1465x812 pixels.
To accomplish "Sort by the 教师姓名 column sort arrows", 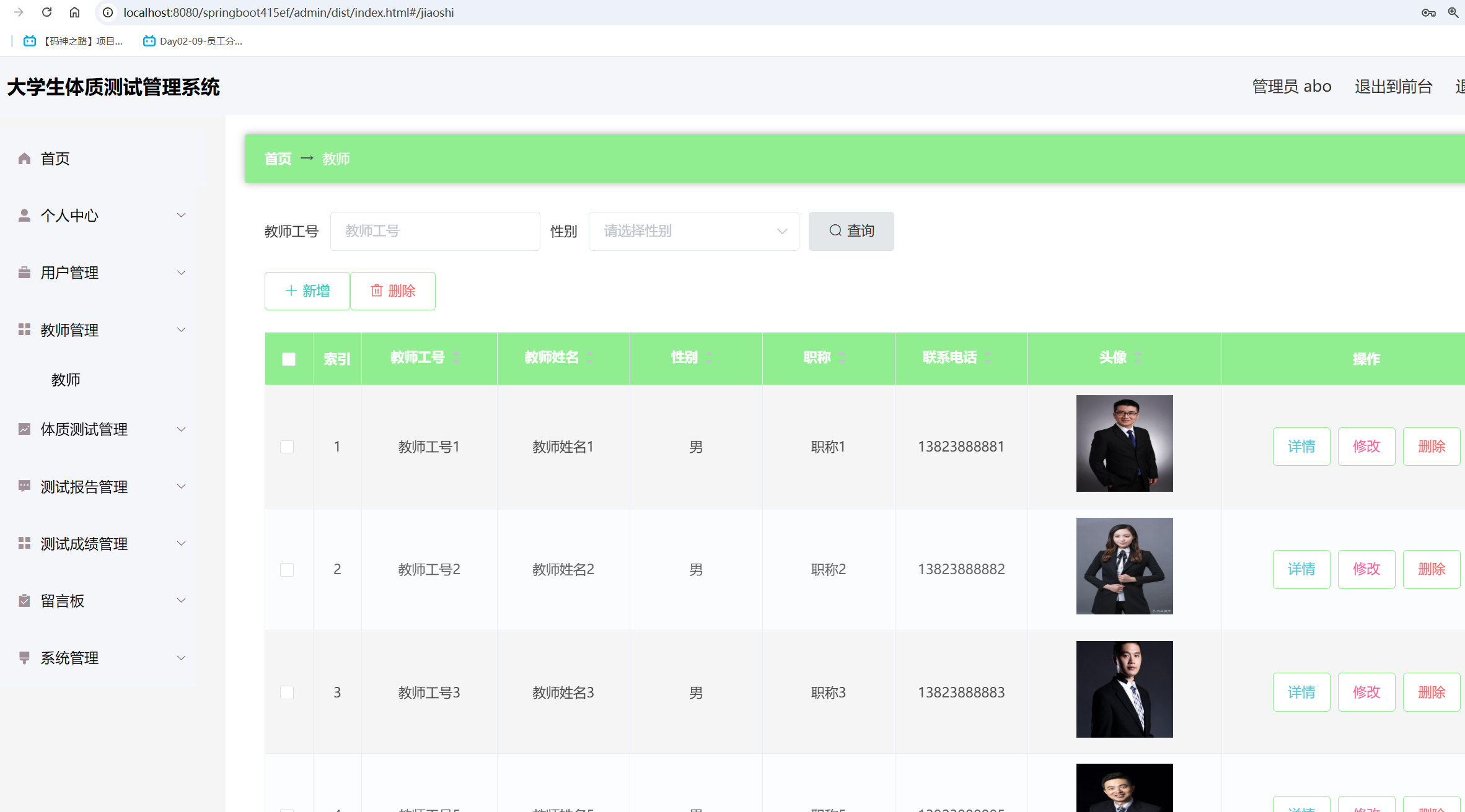I will [x=590, y=357].
